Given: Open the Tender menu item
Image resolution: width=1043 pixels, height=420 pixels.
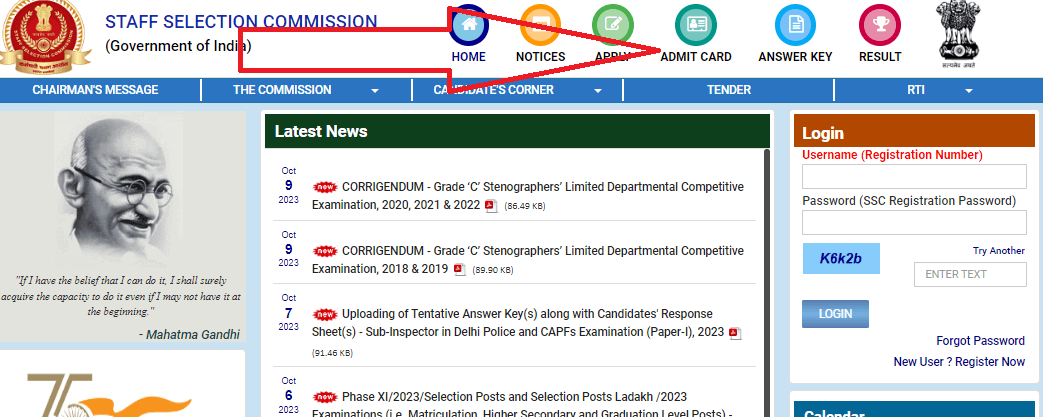Looking at the screenshot, I should 728,90.
